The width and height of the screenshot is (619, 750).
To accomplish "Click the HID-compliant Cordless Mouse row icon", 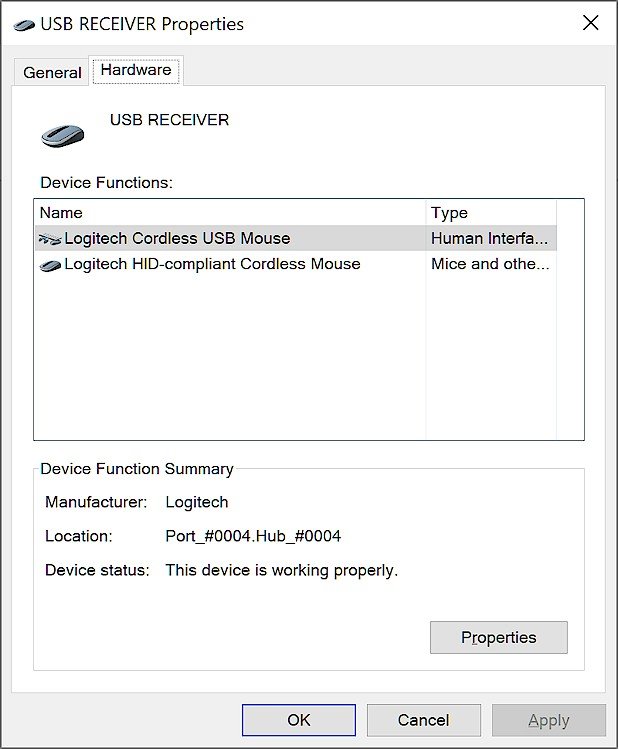I will click(x=49, y=265).
